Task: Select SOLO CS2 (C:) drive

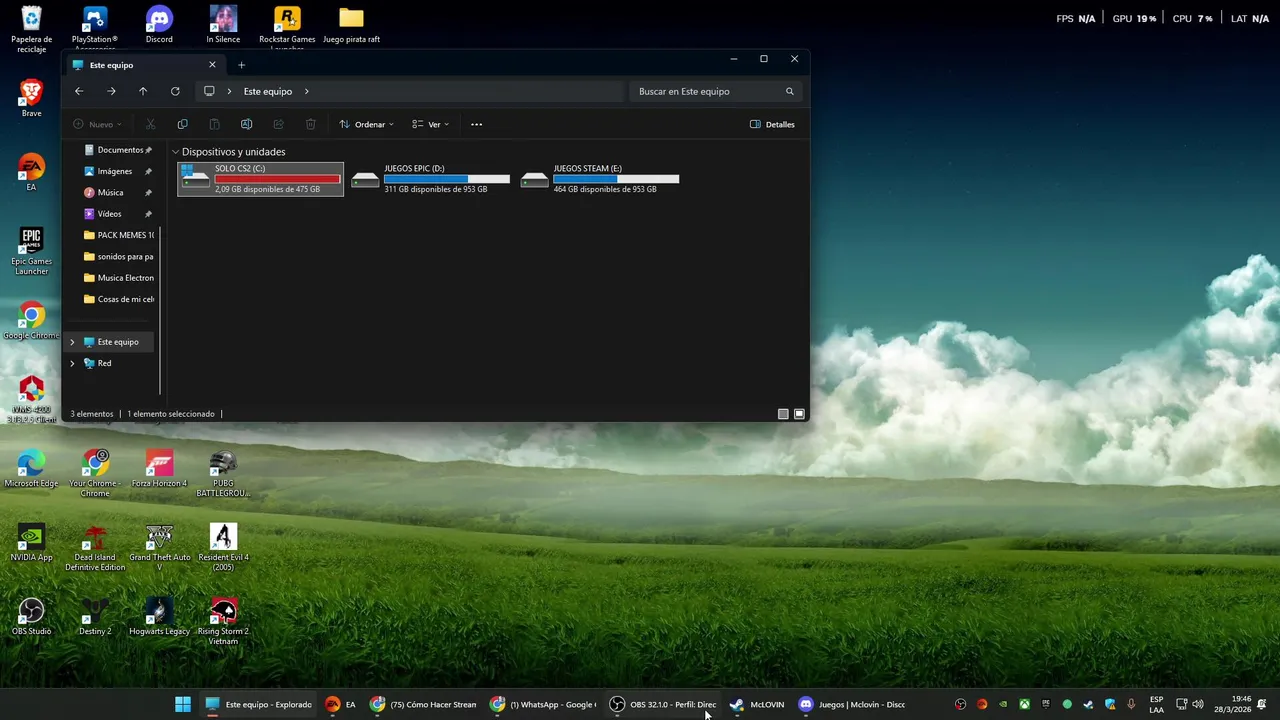Action: (260, 179)
